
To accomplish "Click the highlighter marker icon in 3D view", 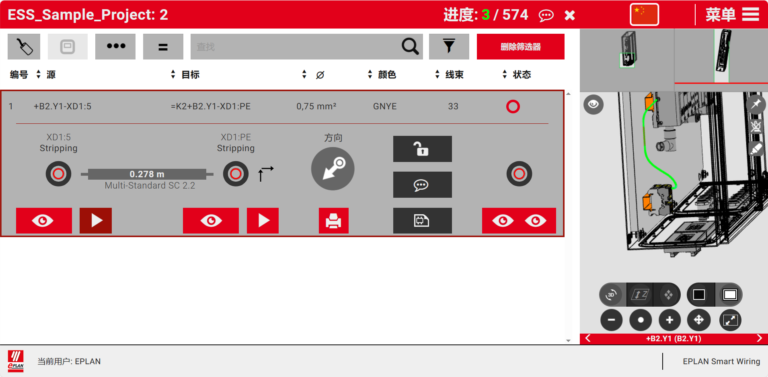I will pos(757,149).
